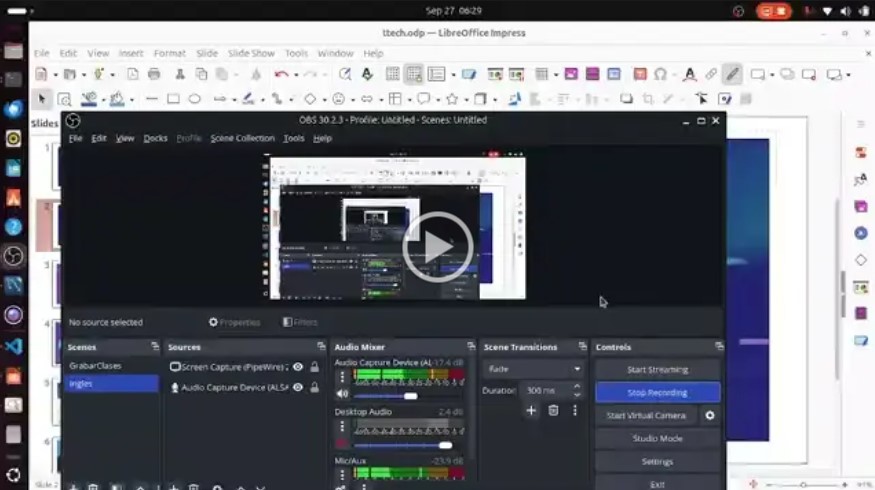The image size is (875, 490).
Task: Toggle Studio Mode in OBS Controls
Action: [657, 439]
